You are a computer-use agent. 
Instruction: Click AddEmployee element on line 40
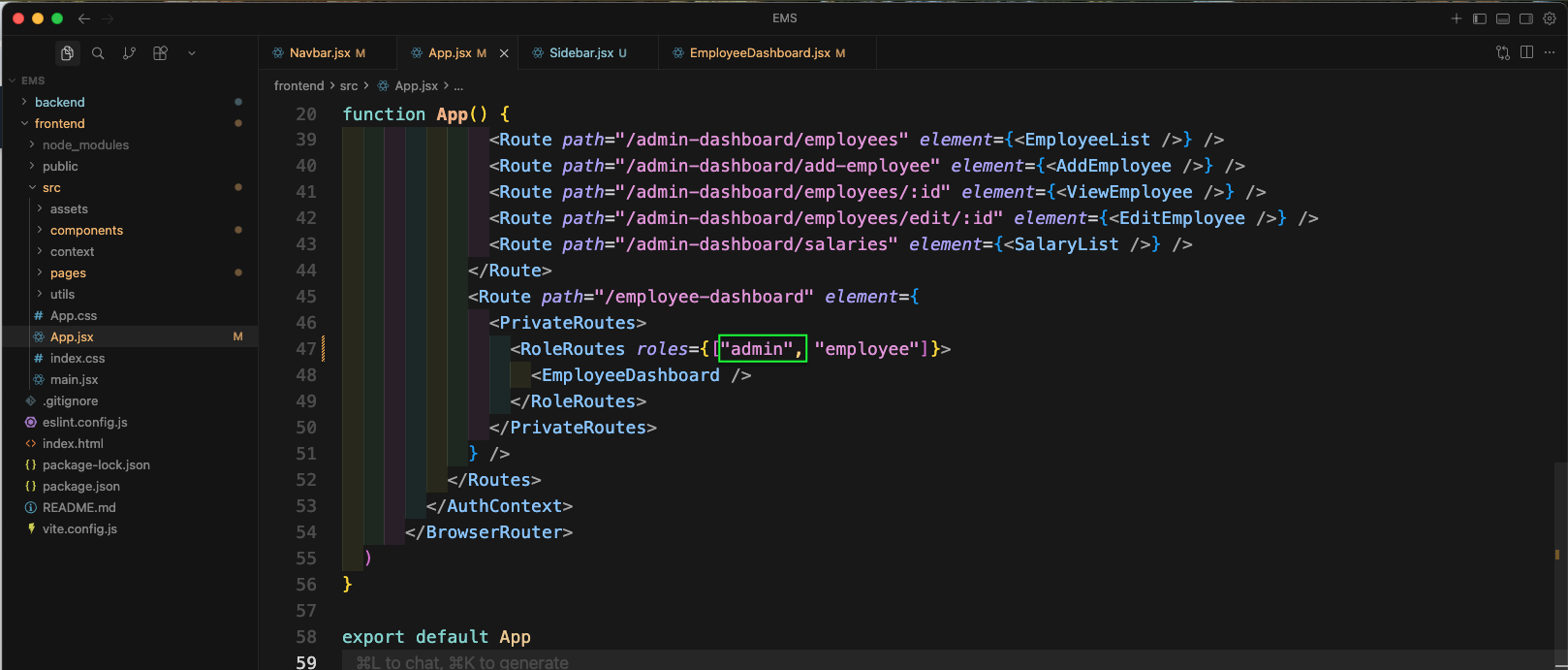[1113, 166]
